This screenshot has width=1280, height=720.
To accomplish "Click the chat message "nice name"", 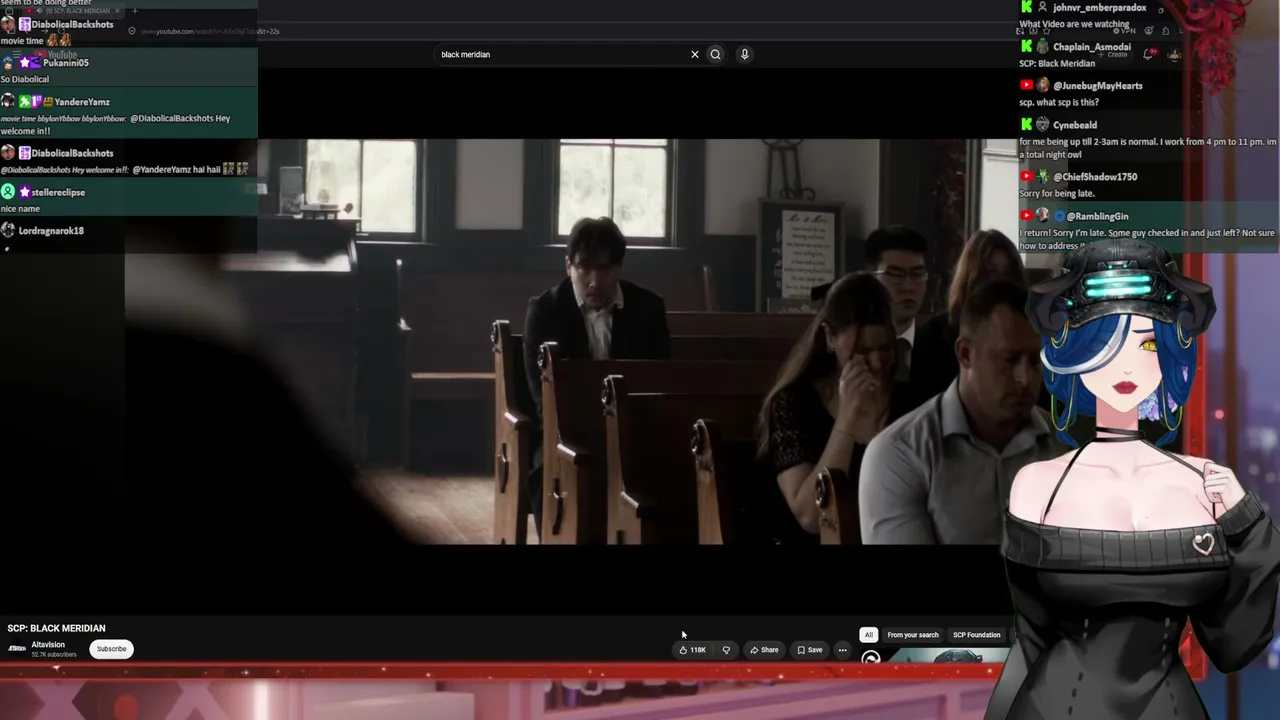I will [20, 208].
